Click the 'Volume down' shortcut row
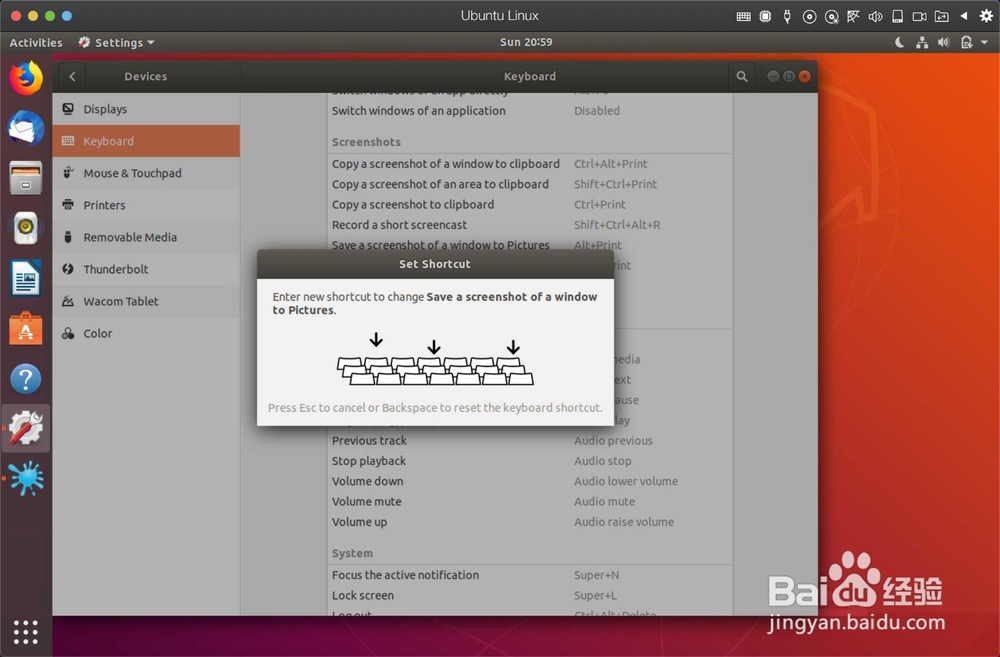The height and width of the screenshot is (657, 1000). tap(530, 482)
